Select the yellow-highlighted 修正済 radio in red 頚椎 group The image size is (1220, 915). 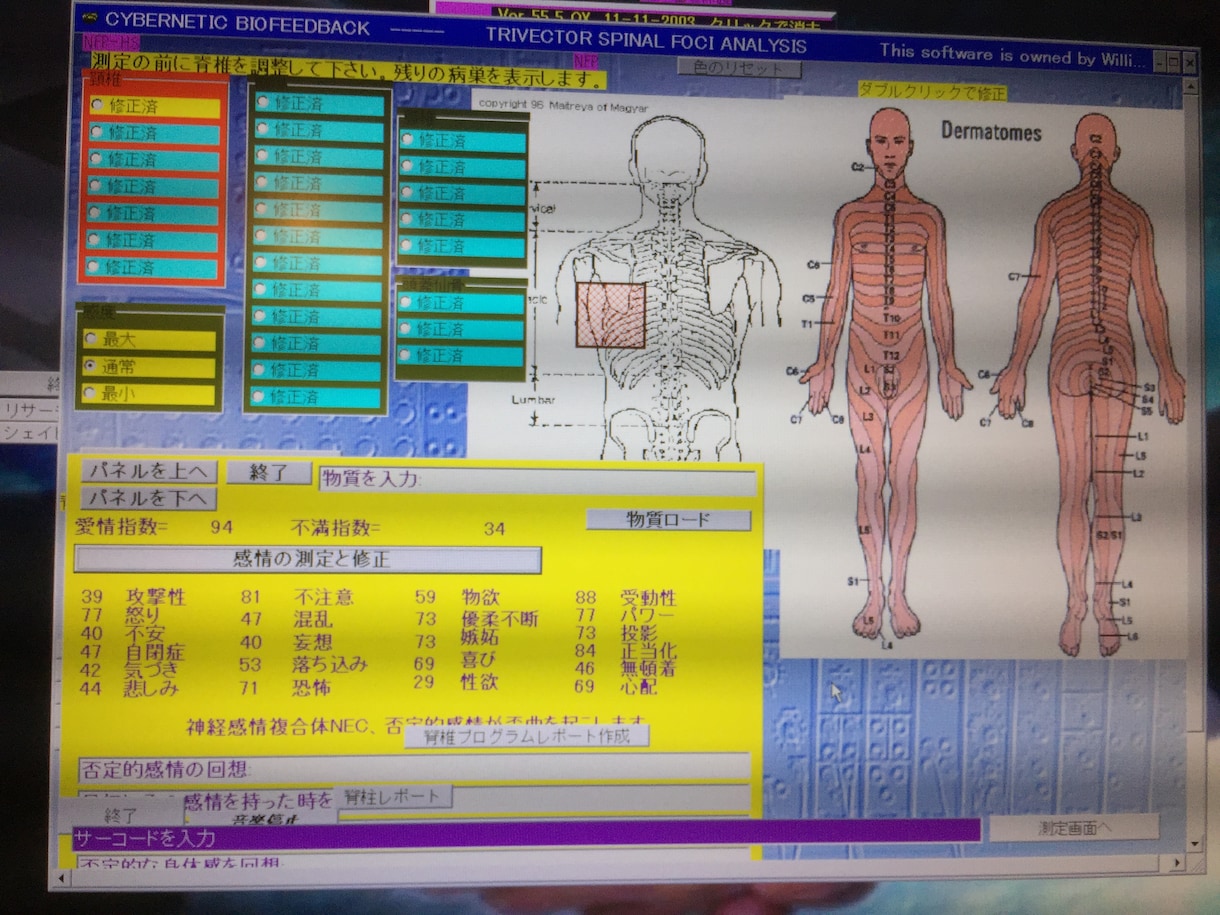pos(97,104)
